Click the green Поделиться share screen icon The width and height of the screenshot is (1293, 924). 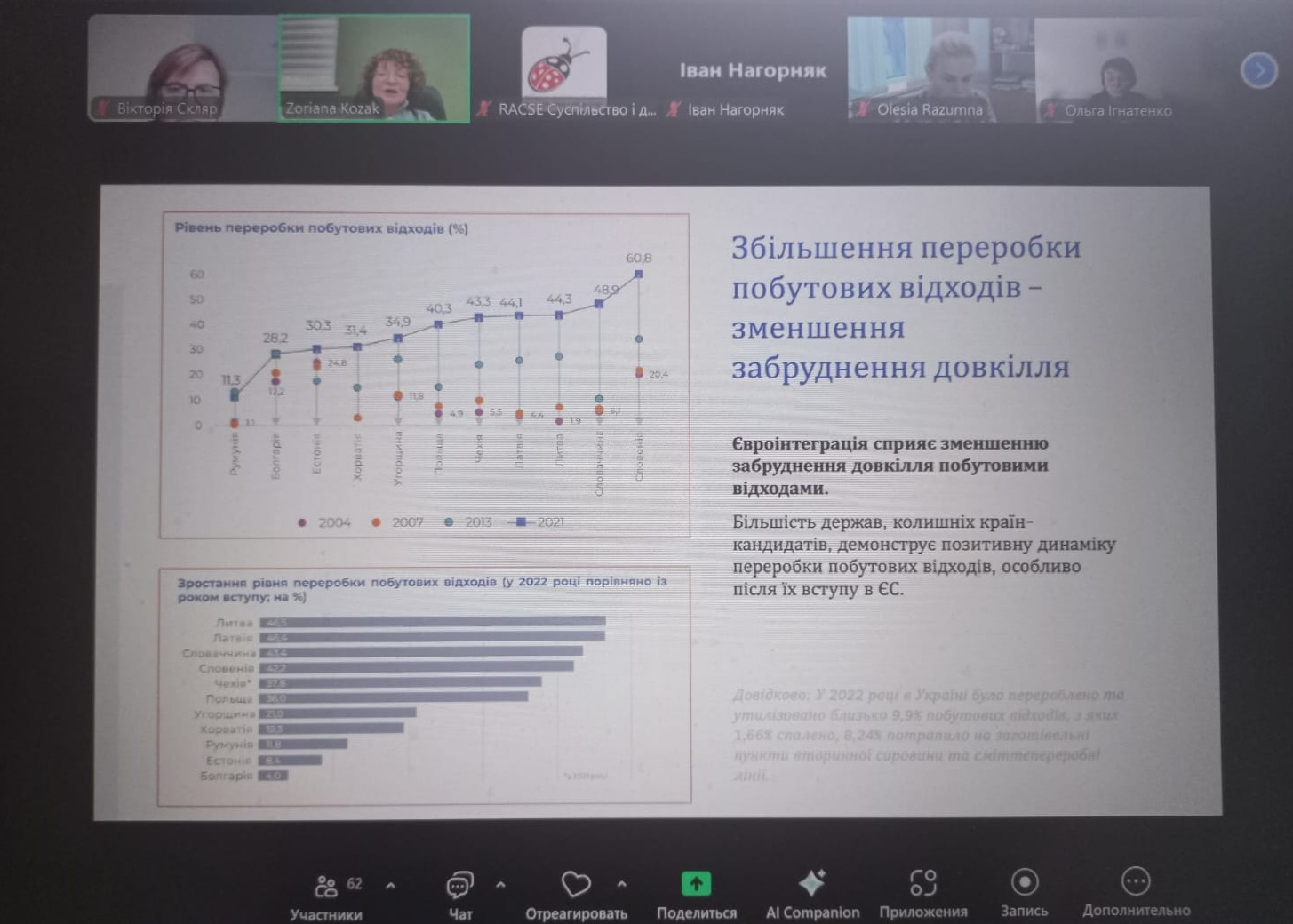tap(696, 884)
